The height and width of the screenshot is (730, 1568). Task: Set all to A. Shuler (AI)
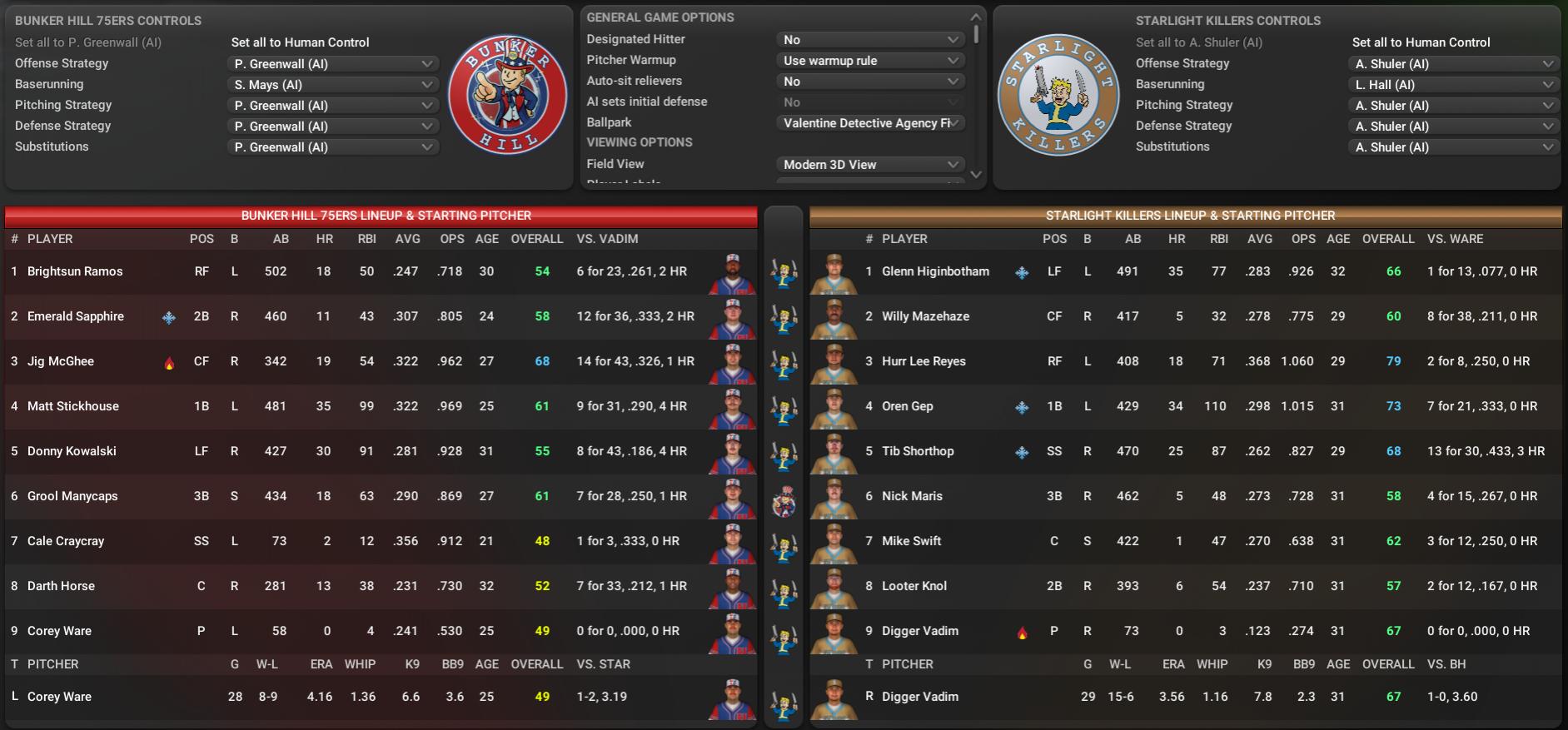(1199, 42)
